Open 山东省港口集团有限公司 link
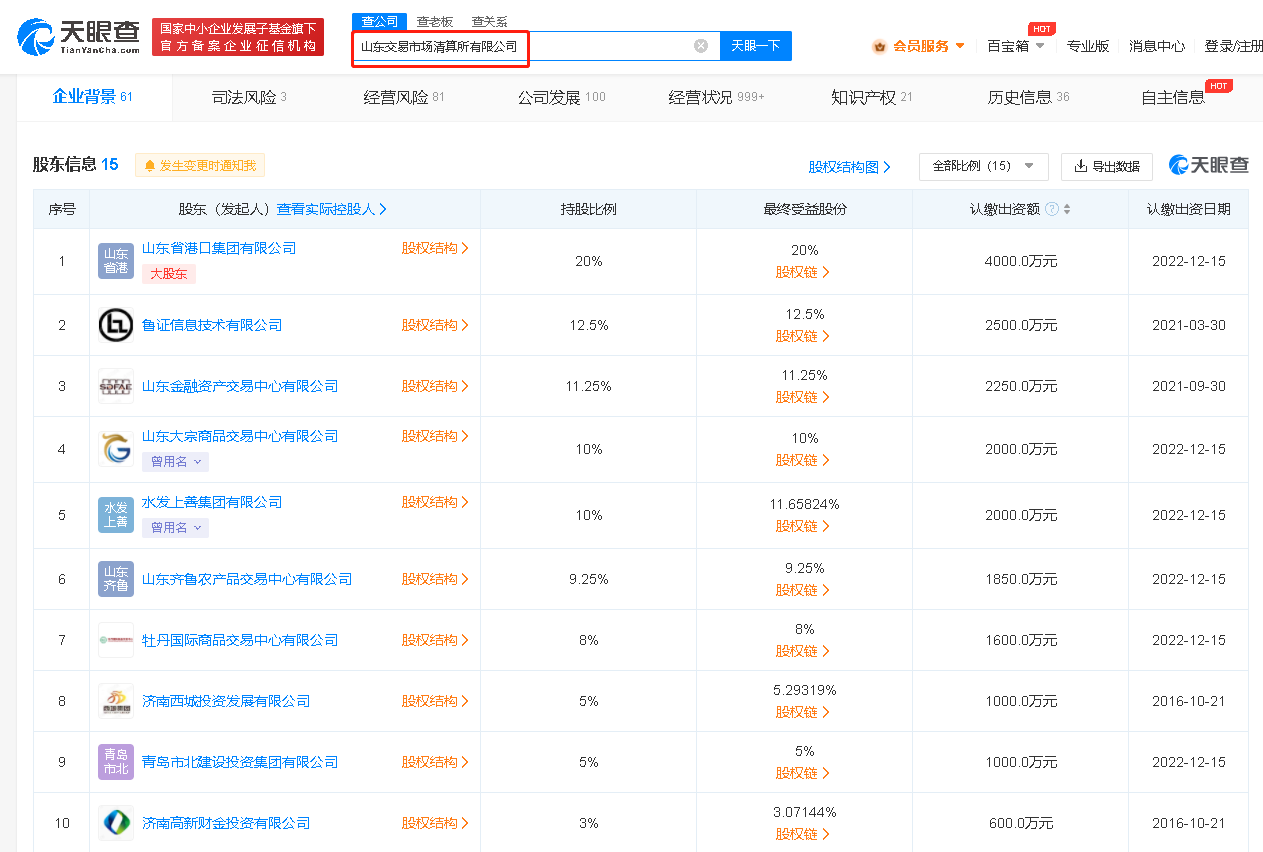This screenshot has height=852, width=1263. point(219,248)
